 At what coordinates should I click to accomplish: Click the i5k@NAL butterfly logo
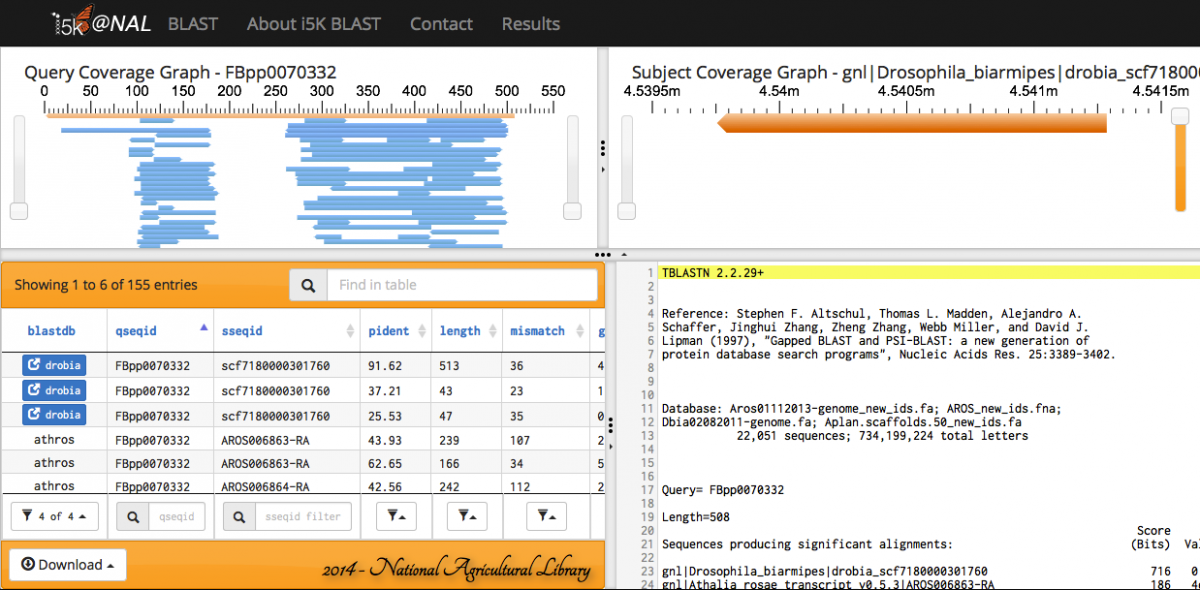(x=102, y=23)
